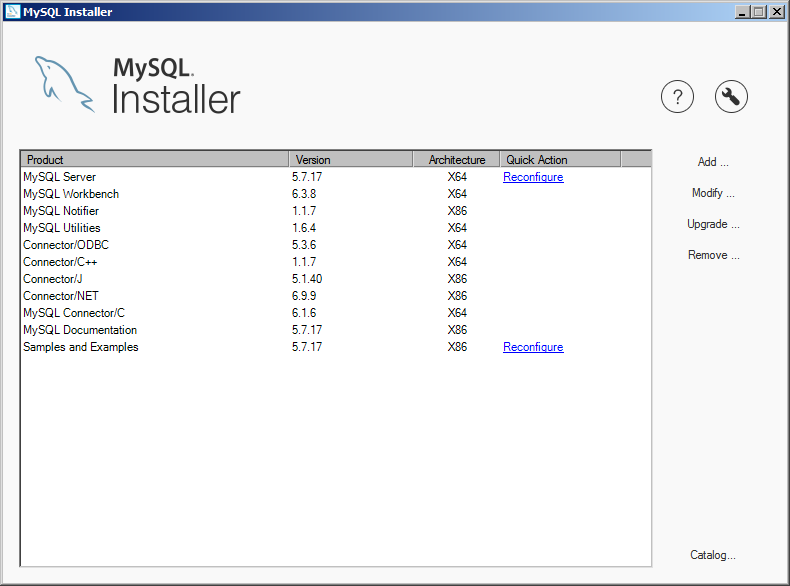Select the MySQL Documentation row
The image size is (790, 586).
coord(336,330)
